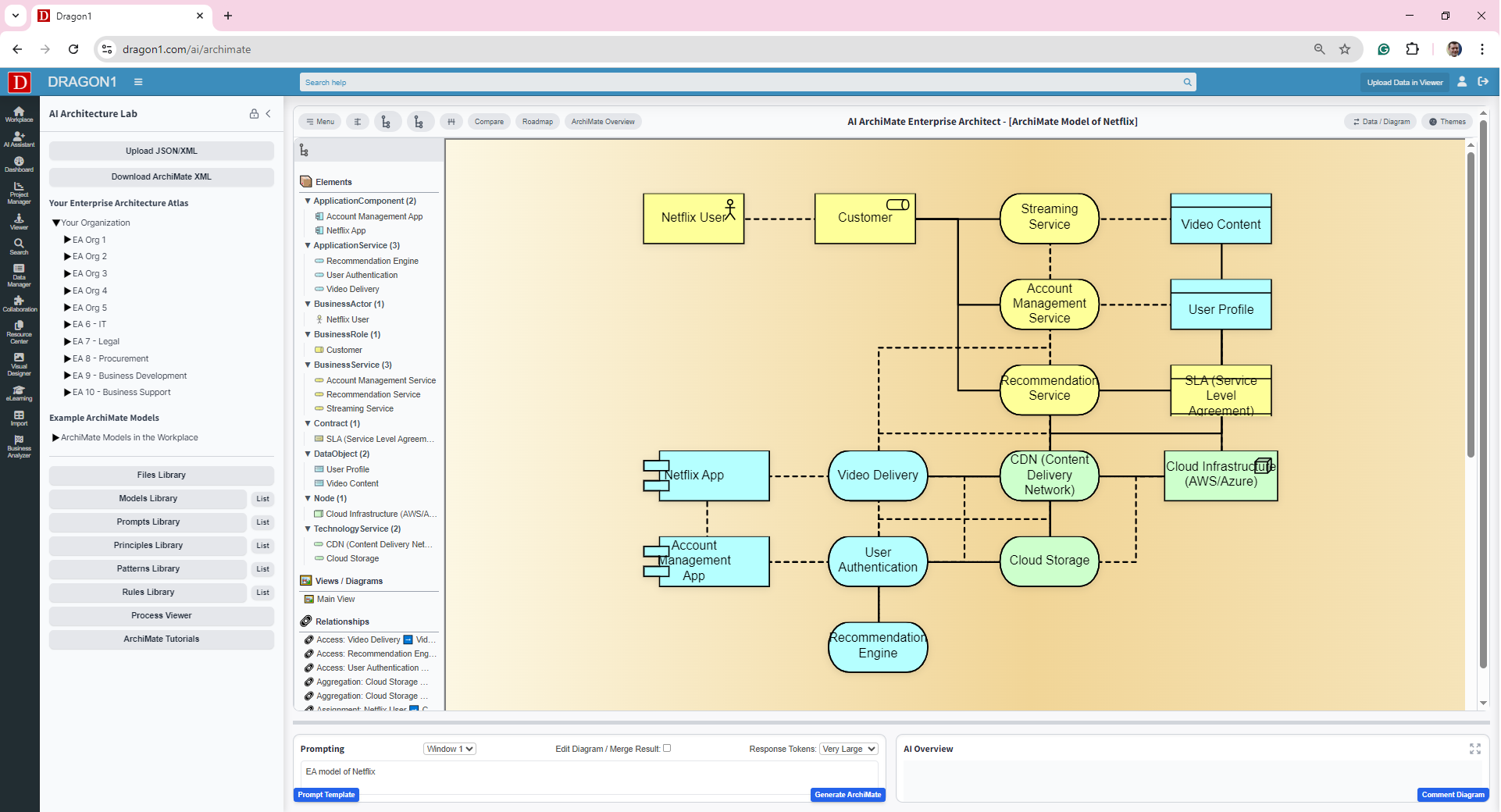The width and height of the screenshot is (1501, 812).
Task: Open the Response Tokens Very Large dropdown
Action: coord(848,749)
